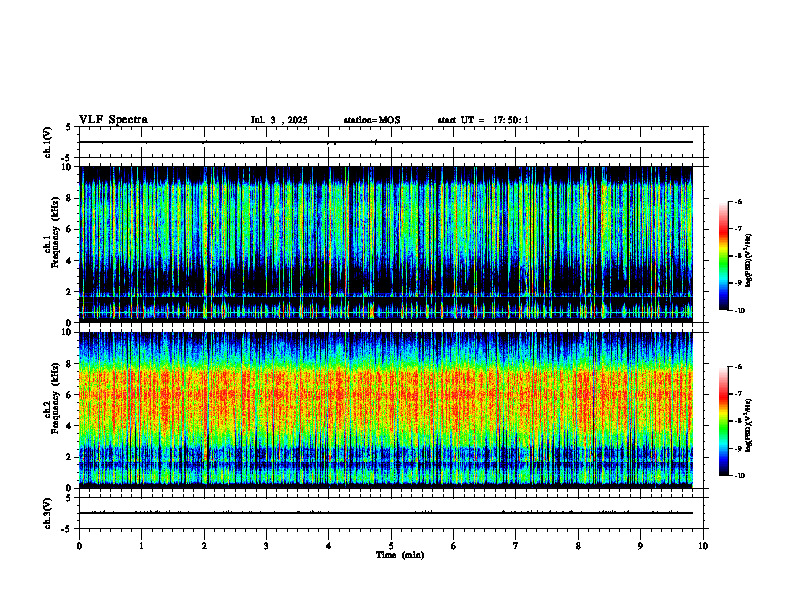Click the time axis tick label 7

tap(516, 546)
